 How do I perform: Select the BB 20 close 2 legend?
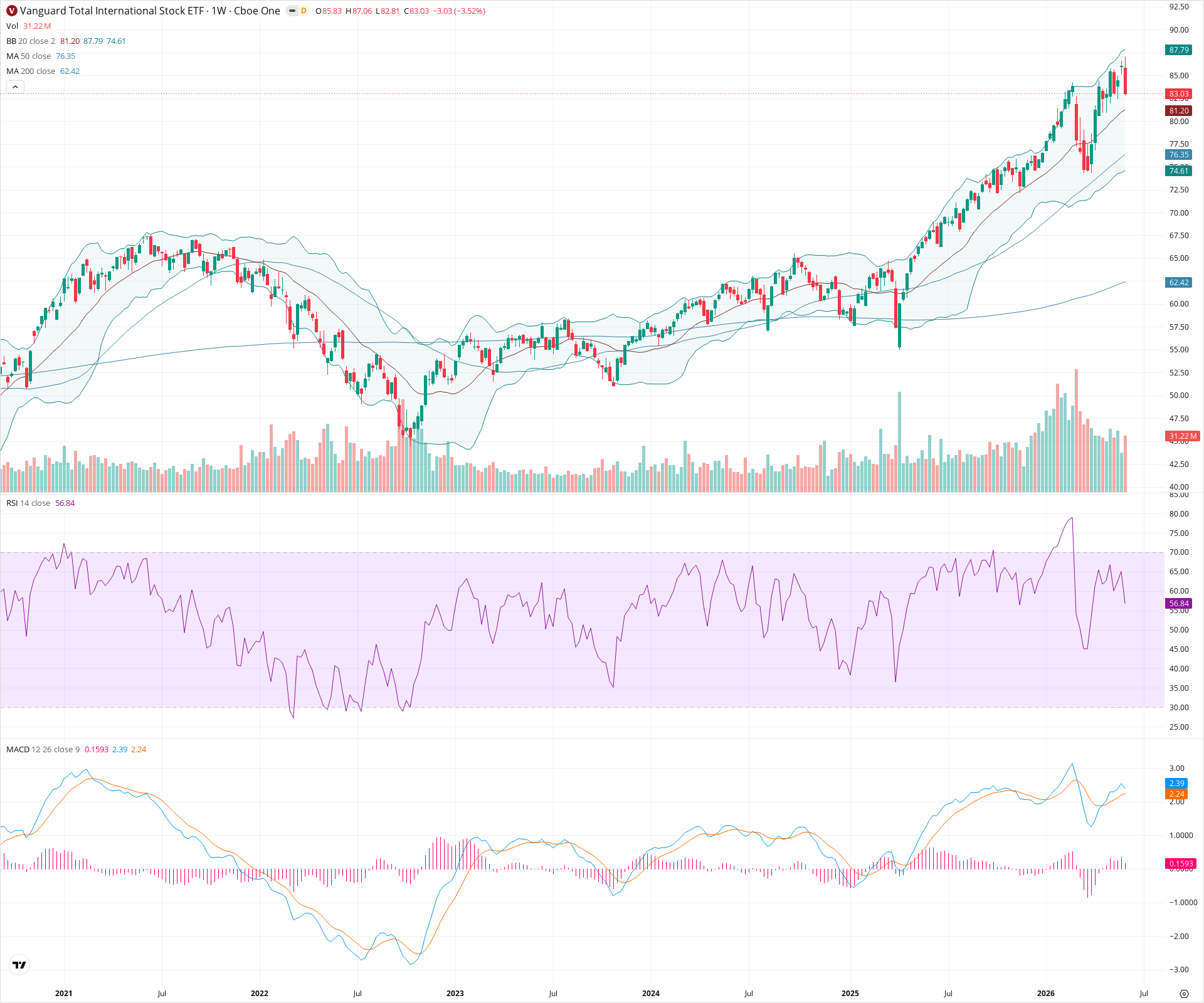coord(66,41)
